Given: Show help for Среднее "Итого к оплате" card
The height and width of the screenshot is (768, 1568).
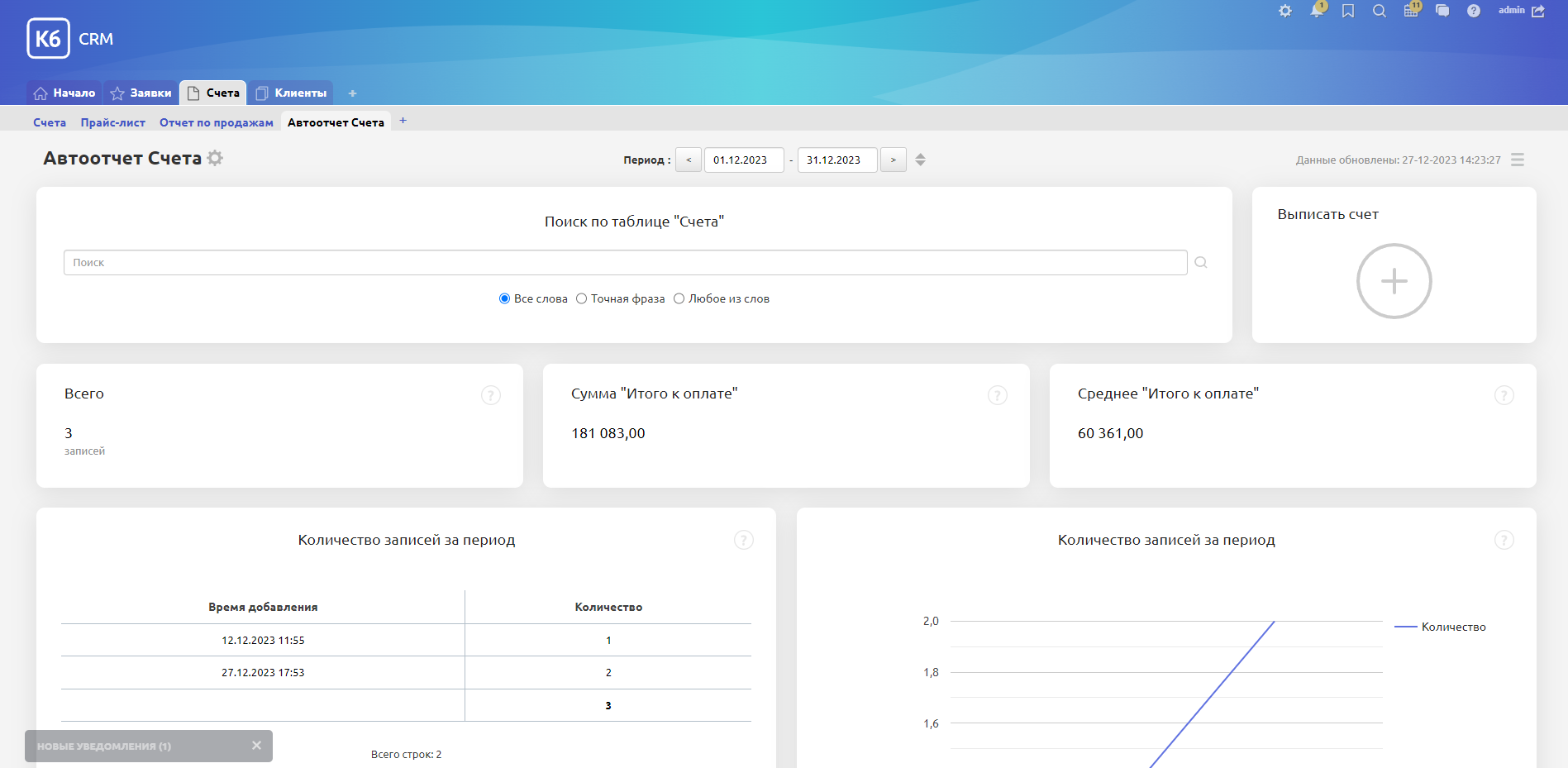Looking at the screenshot, I should pyautogui.click(x=1504, y=395).
